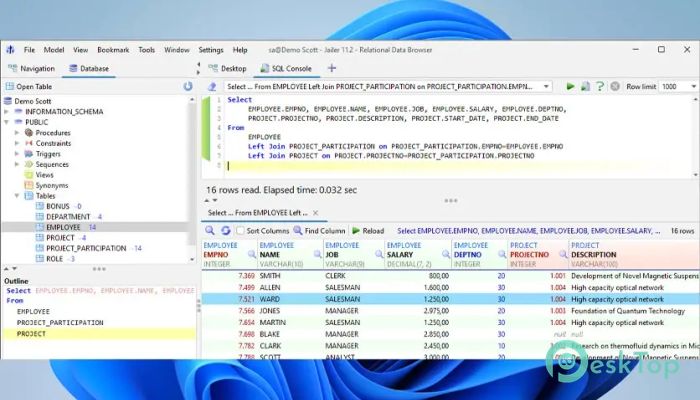Click the magnifier icon in results toolbar
This screenshot has width=700, height=400.
[x=210, y=230]
